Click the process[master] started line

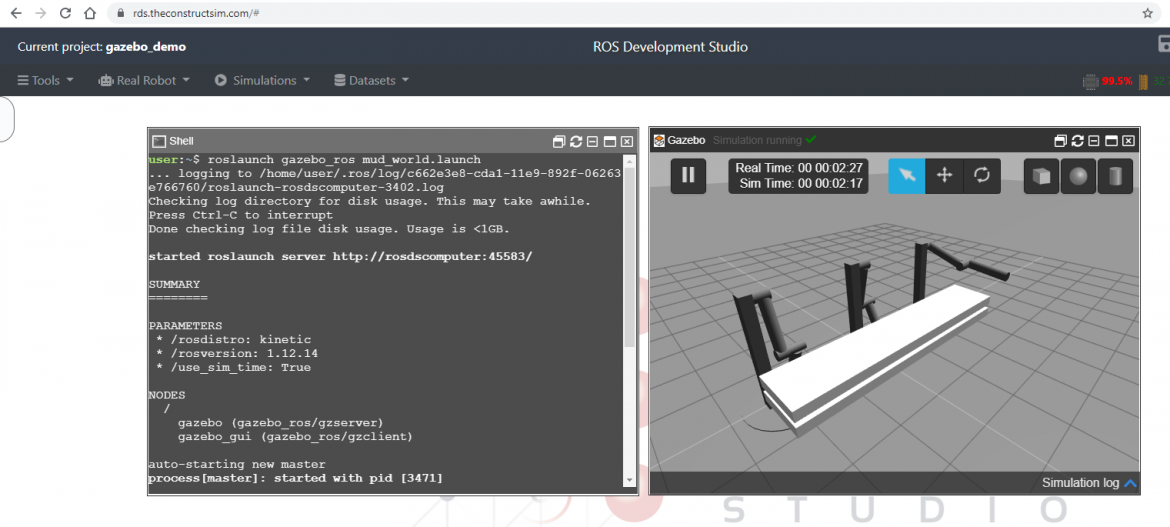(295, 478)
